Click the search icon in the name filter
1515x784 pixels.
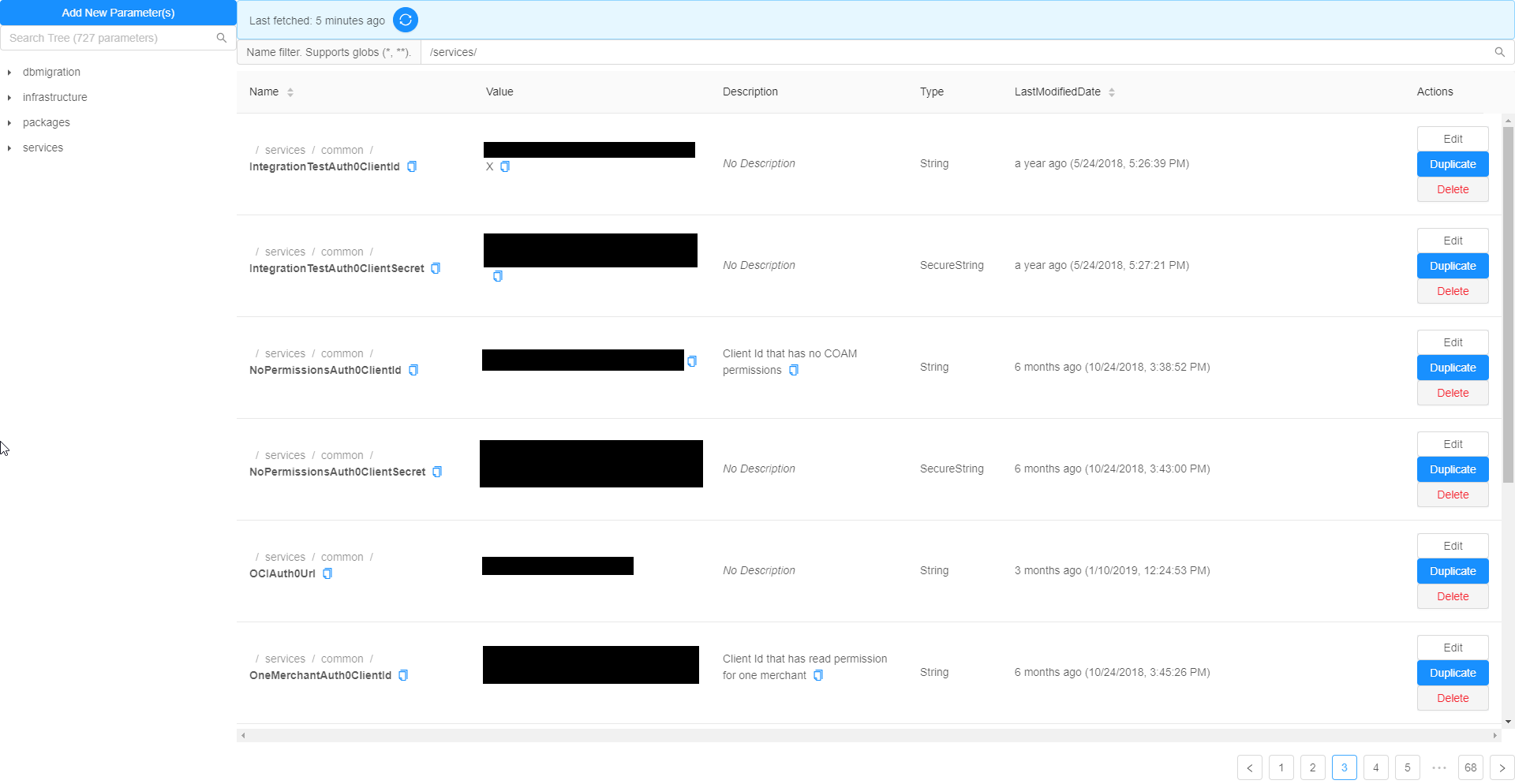point(1499,52)
